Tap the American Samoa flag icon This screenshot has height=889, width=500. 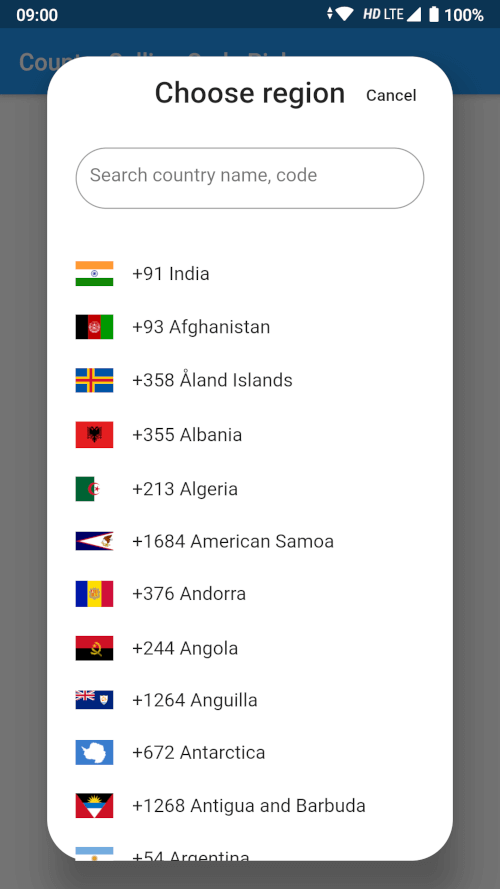tap(94, 541)
